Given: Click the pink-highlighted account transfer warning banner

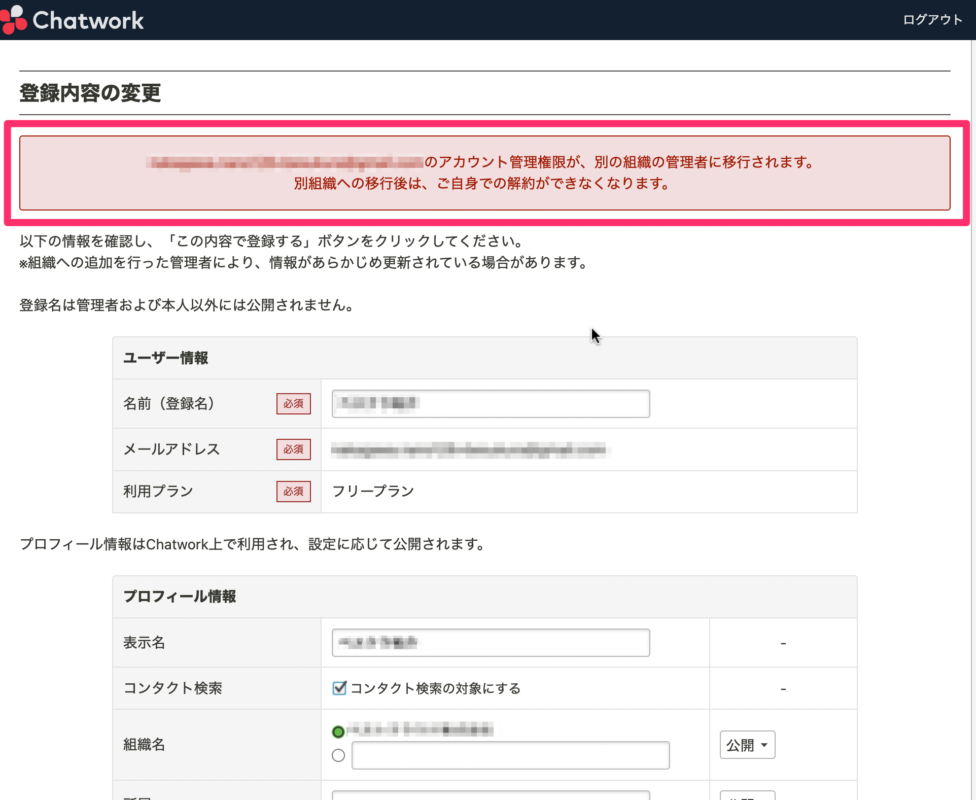Looking at the screenshot, I should pyautogui.click(x=487, y=173).
